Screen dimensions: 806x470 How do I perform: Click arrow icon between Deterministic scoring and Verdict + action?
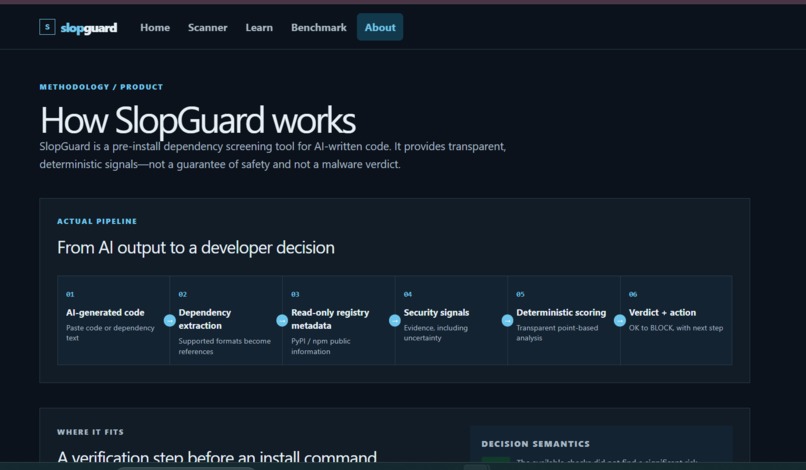click(x=620, y=320)
